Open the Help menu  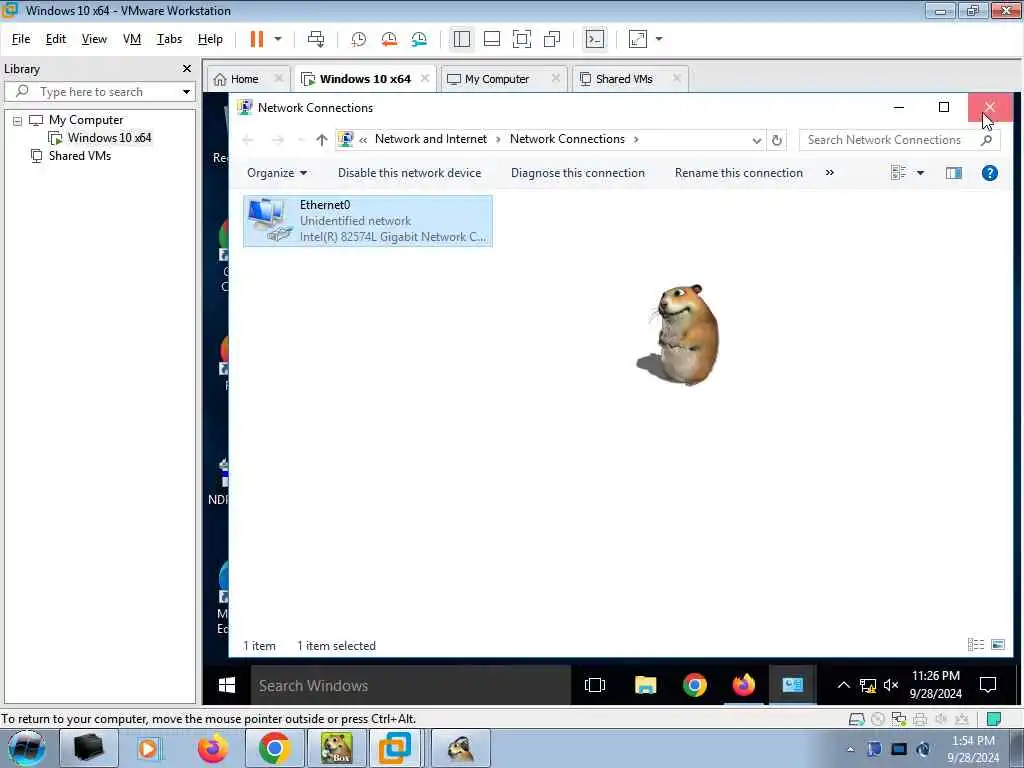pos(210,39)
